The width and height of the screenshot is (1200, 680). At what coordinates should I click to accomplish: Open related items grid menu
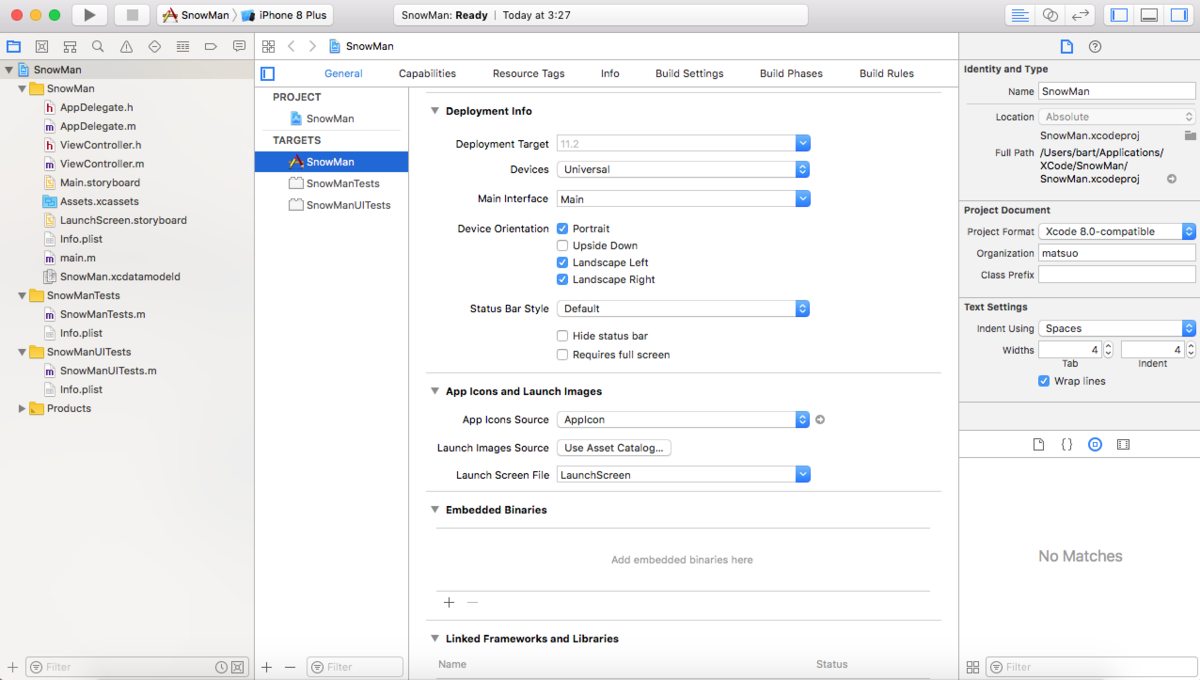point(268,46)
